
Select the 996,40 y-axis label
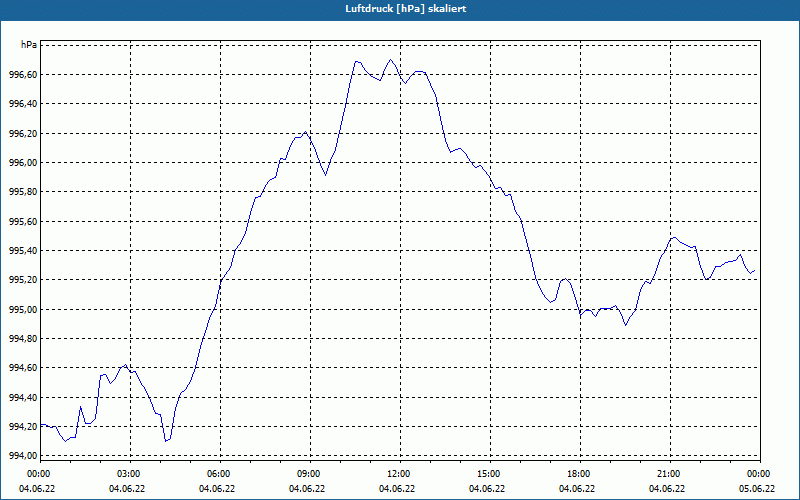click(x=23, y=104)
